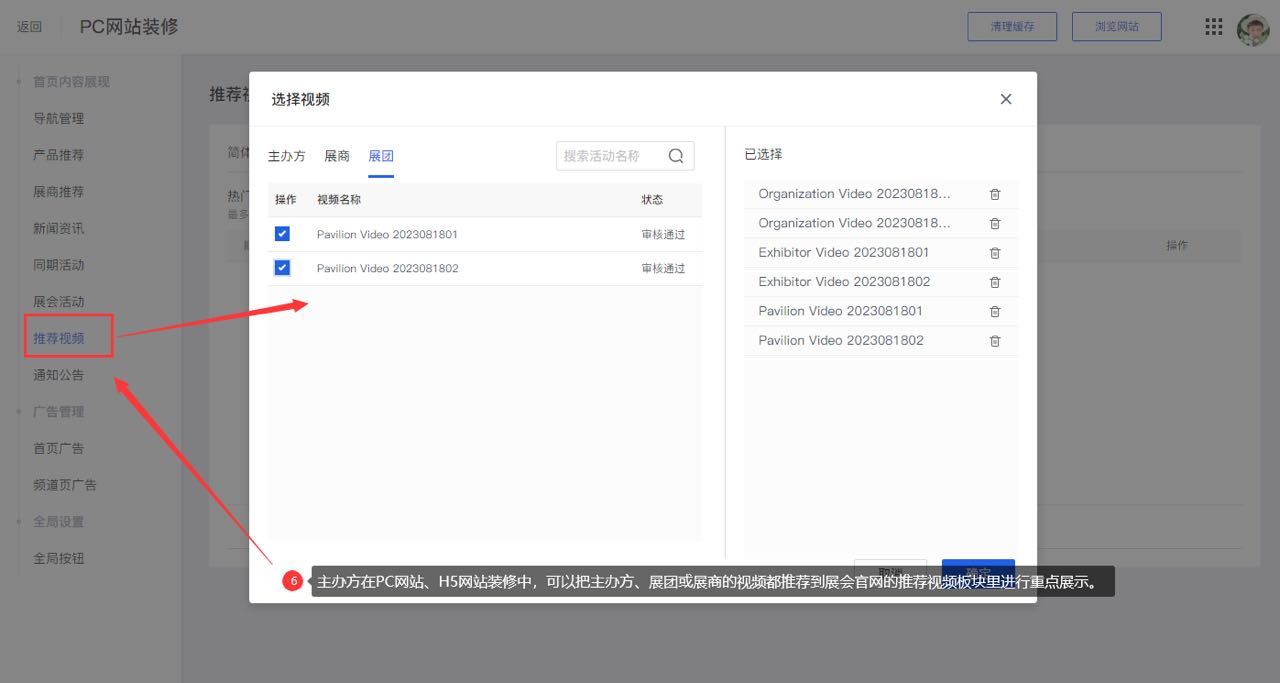This screenshot has width=1280, height=683.
Task: Click the search magnifier icon
Action: point(676,156)
